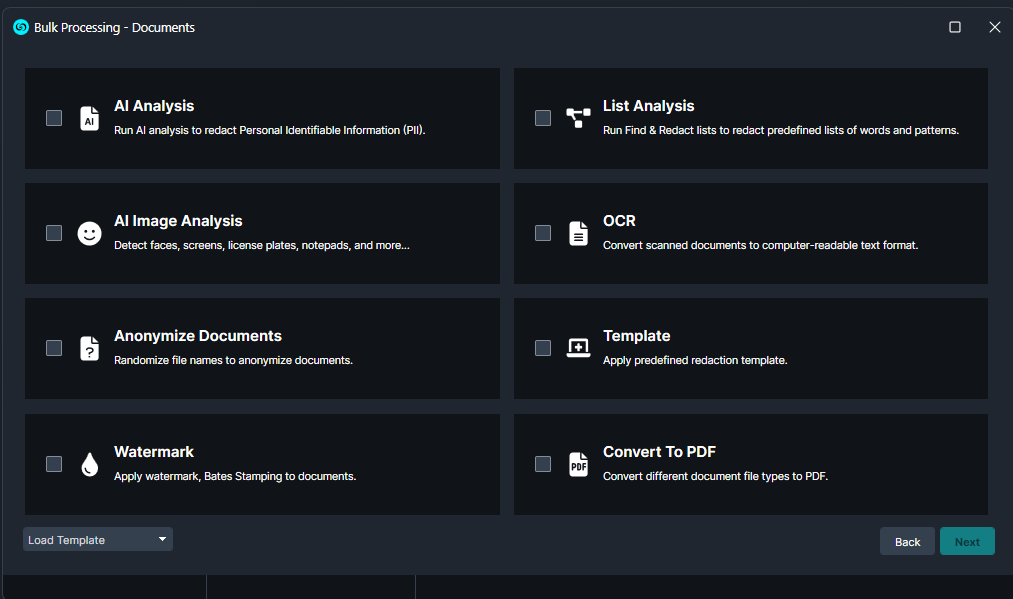Image resolution: width=1013 pixels, height=599 pixels.
Task: Click the List Analysis heading
Action: [x=648, y=106]
